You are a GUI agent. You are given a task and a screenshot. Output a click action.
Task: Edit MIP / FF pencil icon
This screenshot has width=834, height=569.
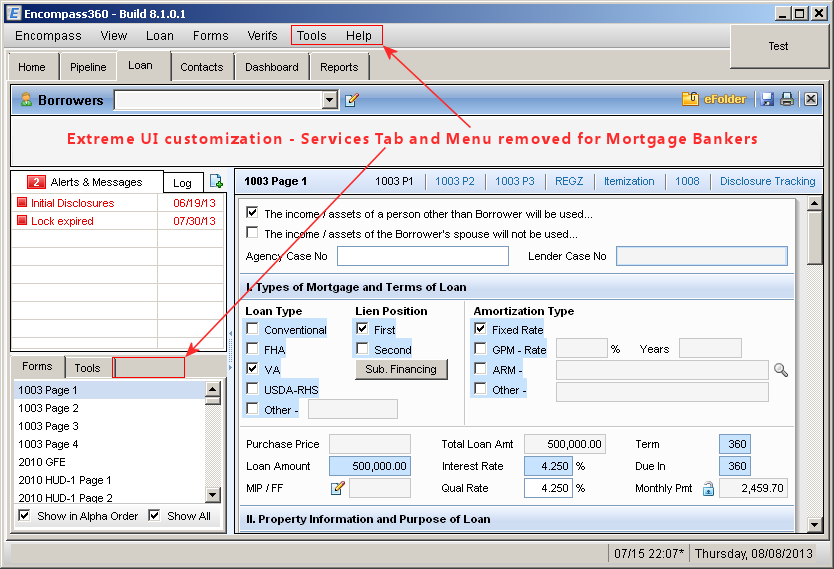click(x=337, y=488)
